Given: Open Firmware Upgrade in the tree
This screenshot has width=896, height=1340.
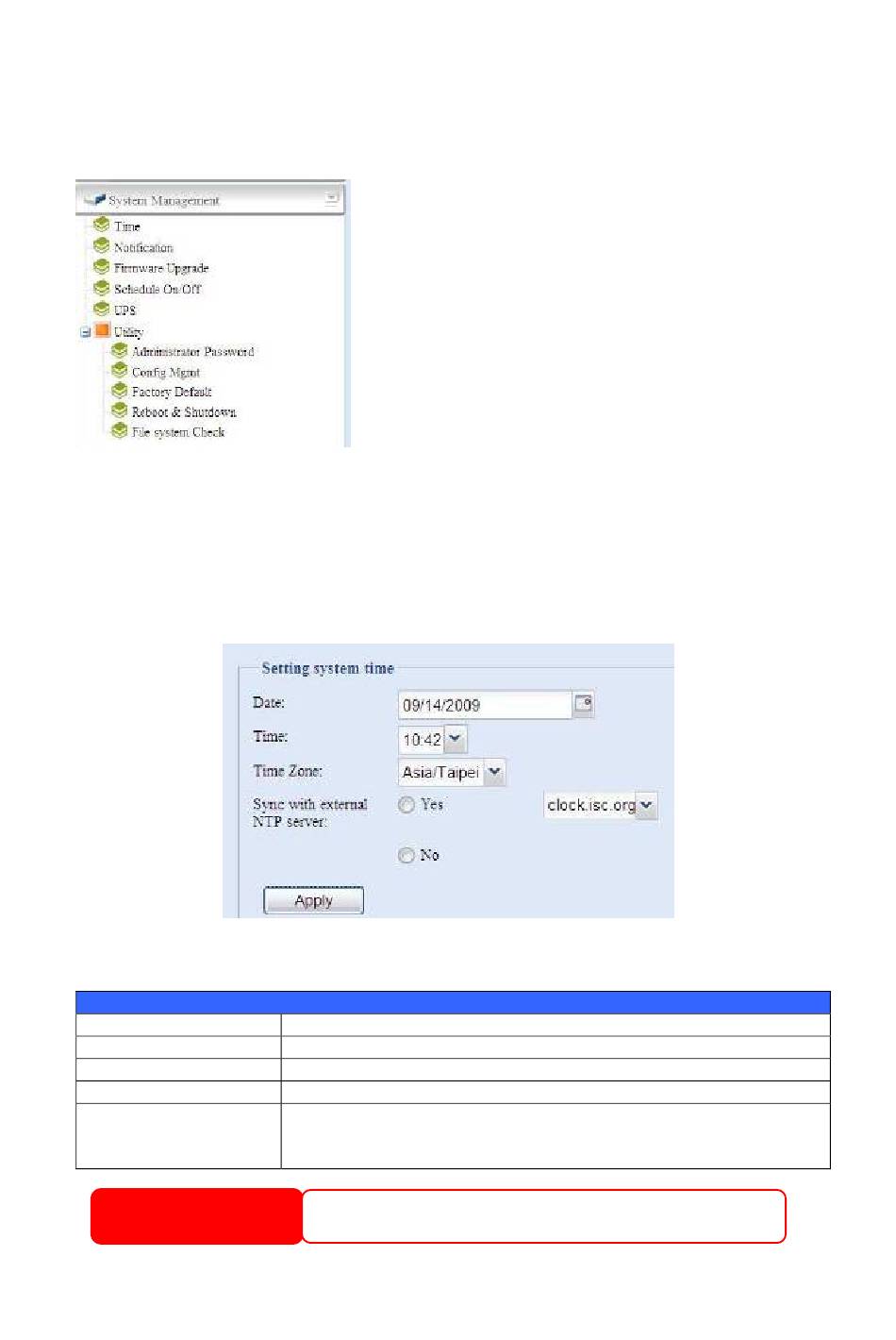Looking at the screenshot, I should 161,268.
